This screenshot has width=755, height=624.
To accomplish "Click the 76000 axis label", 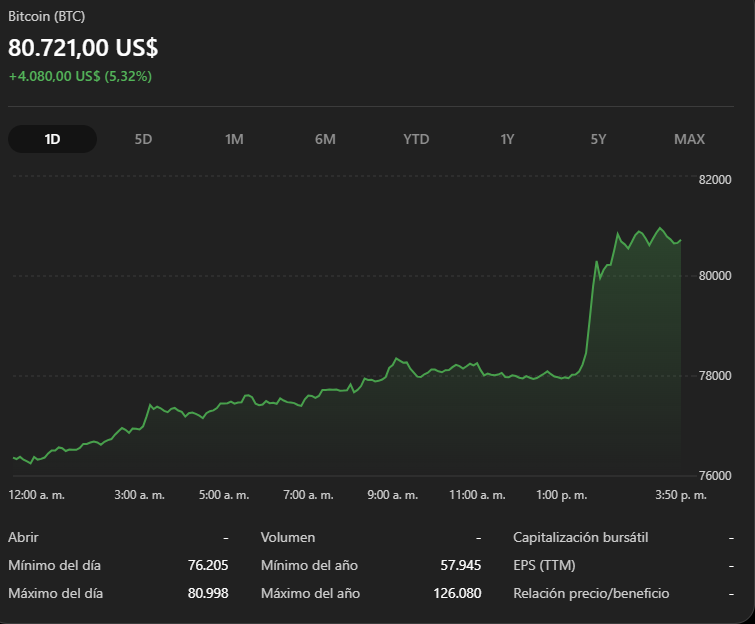I will (x=715, y=476).
